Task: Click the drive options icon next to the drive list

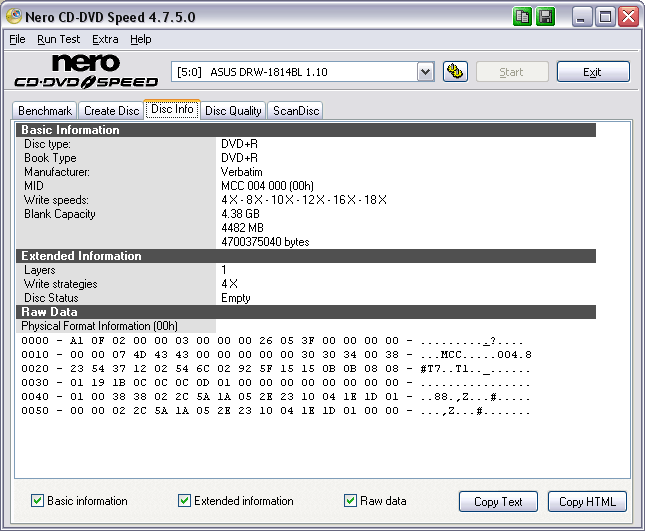Action: (x=455, y=72)
